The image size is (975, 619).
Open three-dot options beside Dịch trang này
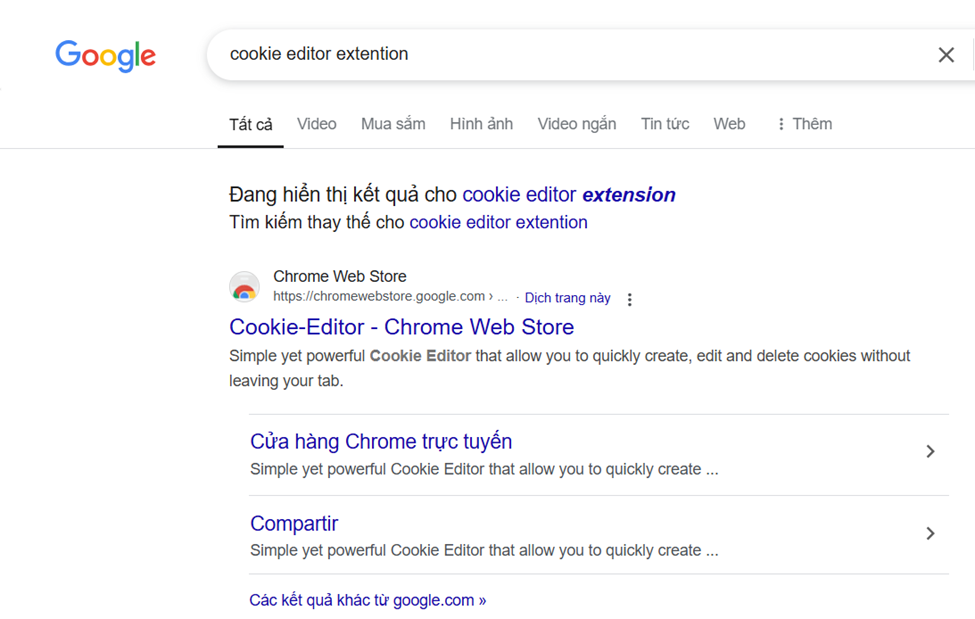[629, 299]
